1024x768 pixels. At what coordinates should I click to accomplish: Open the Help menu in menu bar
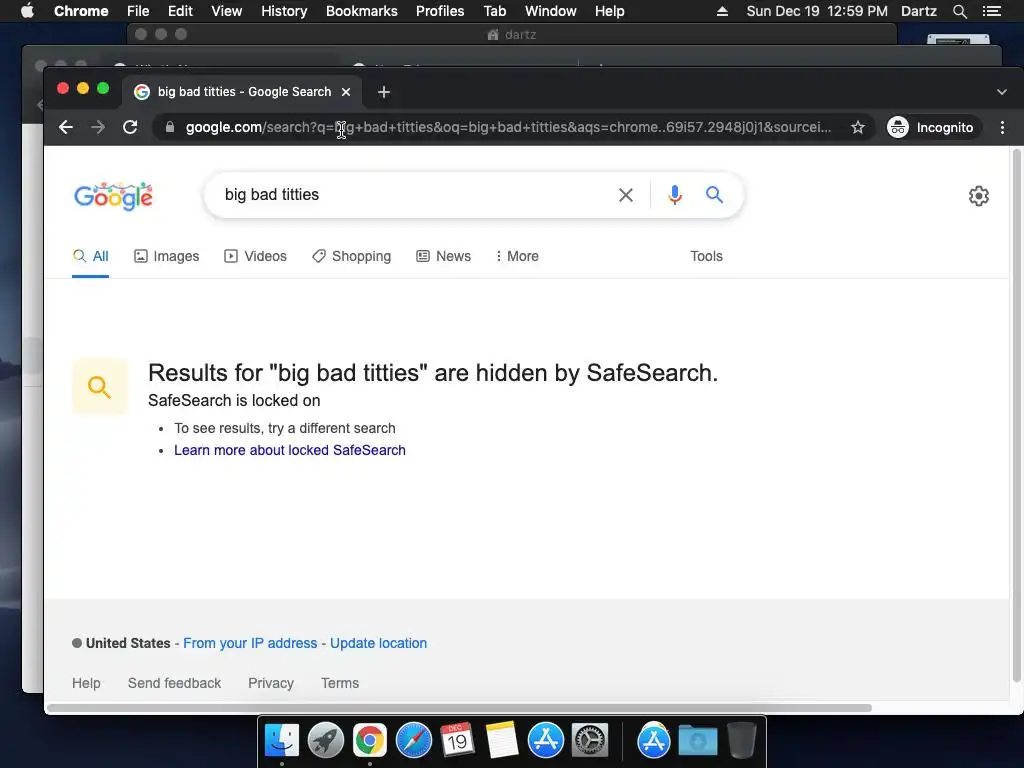tap(609, 11)
